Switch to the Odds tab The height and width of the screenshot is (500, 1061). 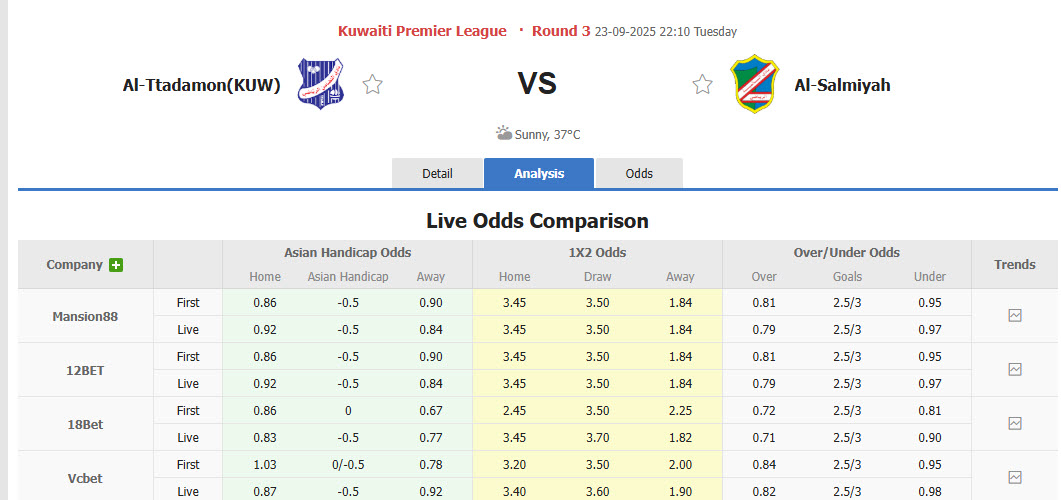(x=639, y=173)
